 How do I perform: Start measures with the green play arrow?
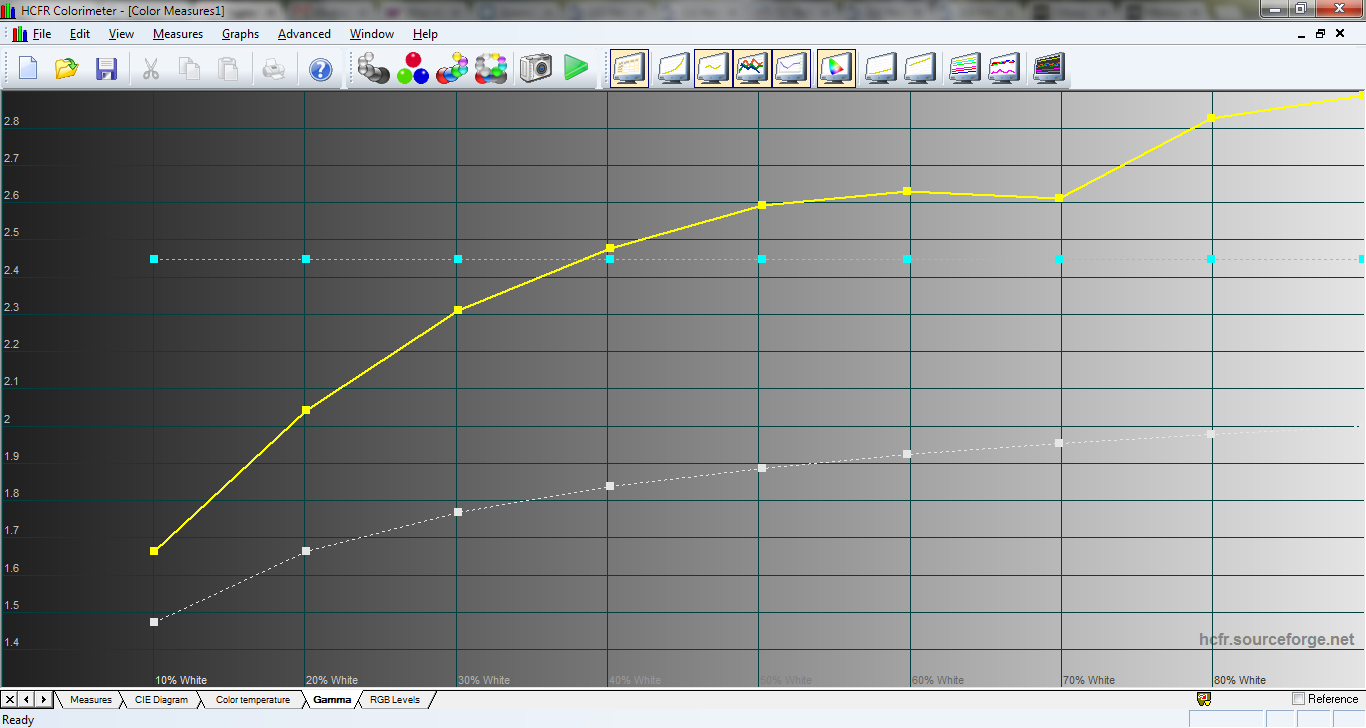(575, 69)
